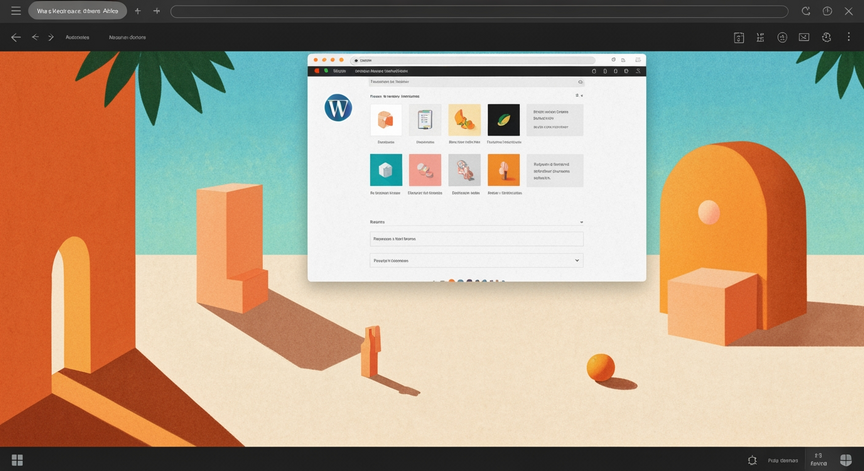Click the page icon beside inner address bar
Screen dimensions: 864x471
pyautogui.click(x=623, y=60)
